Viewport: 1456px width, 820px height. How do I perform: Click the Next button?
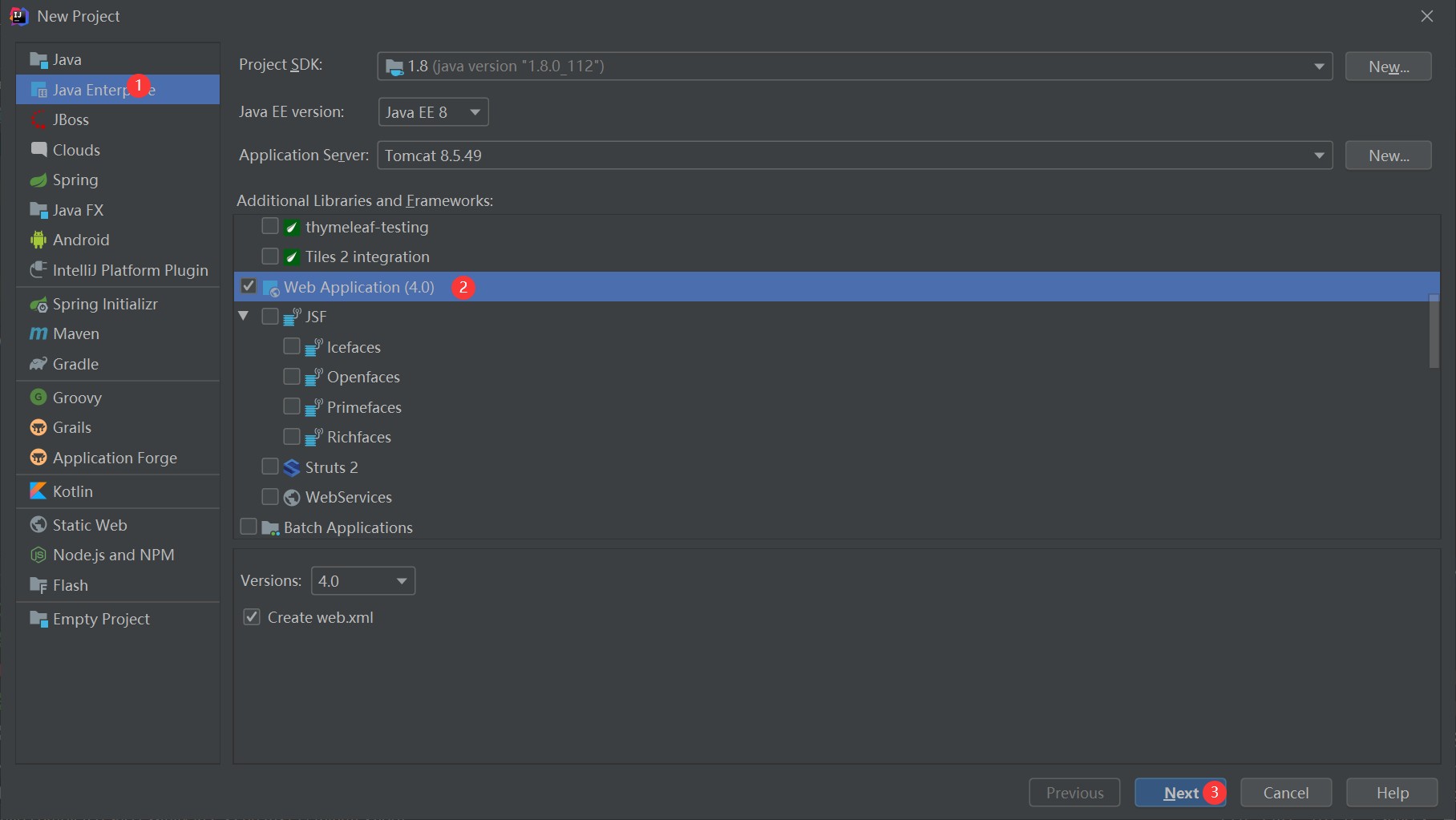(1180, 793)
